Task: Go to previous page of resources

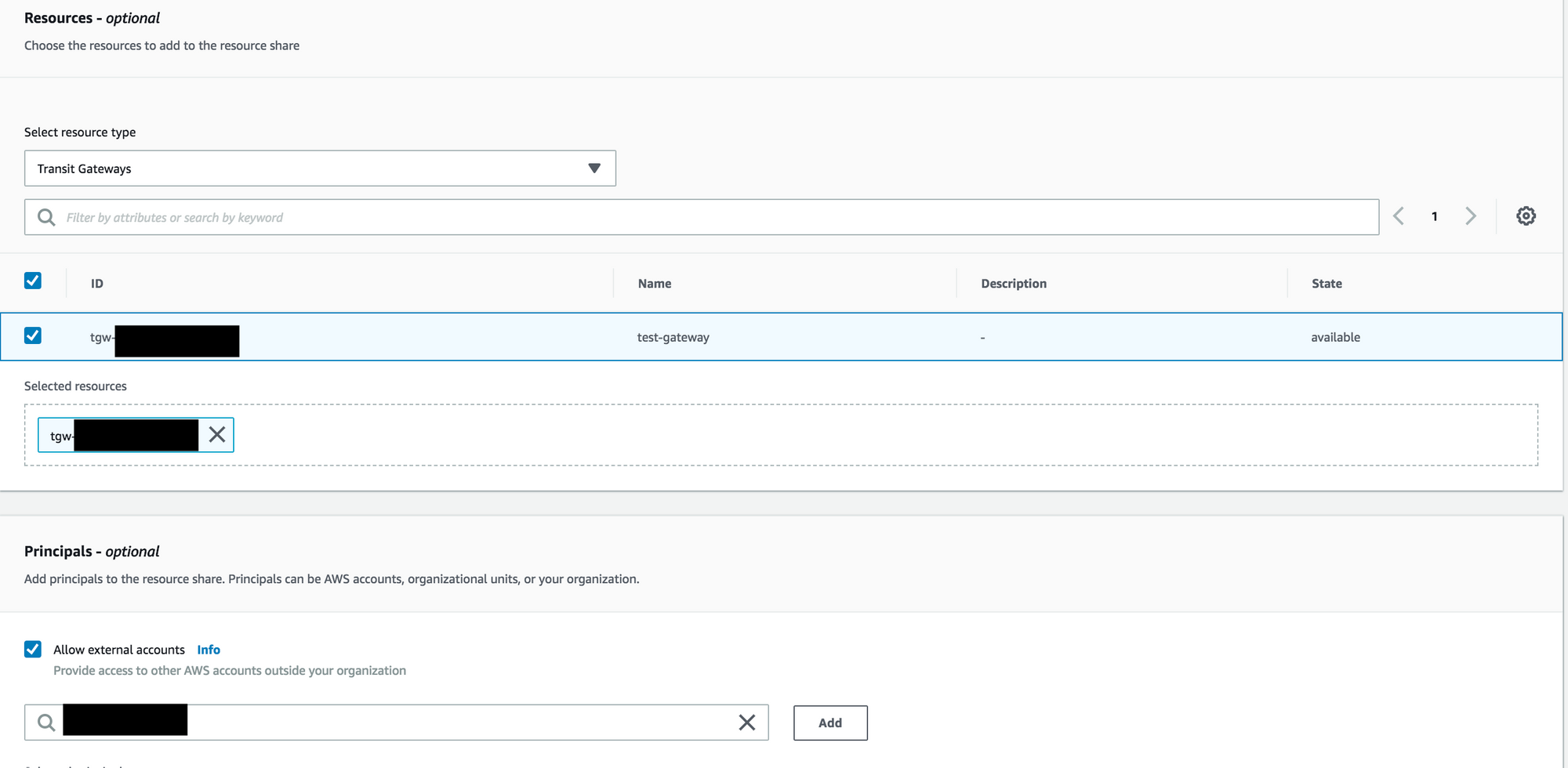Action: click(x=1399, y=216)
